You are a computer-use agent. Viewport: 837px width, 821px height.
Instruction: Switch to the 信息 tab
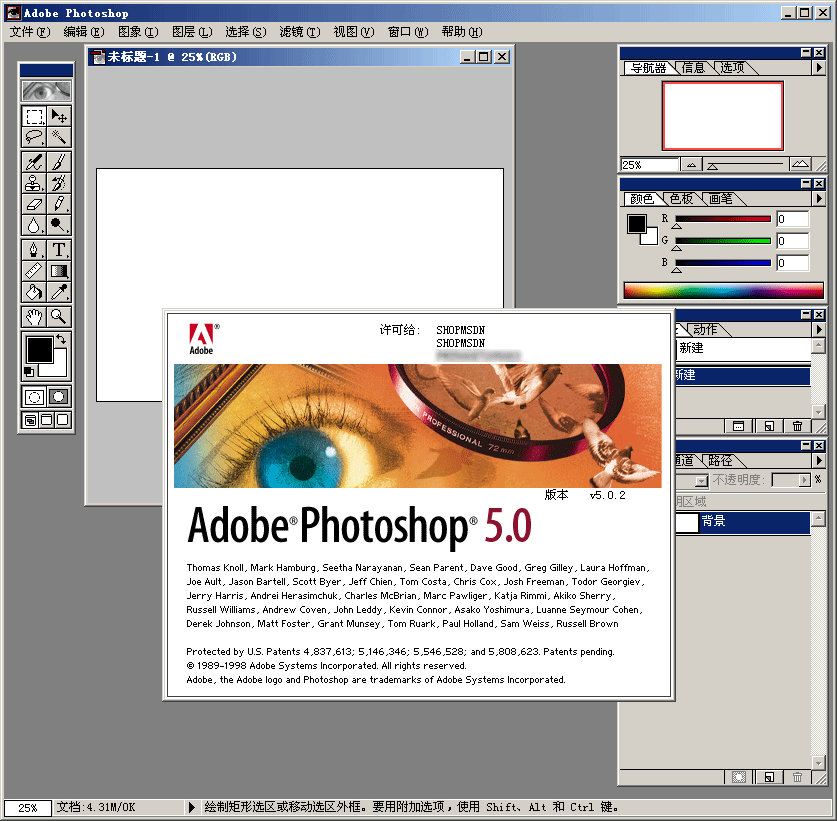(693, 68)
